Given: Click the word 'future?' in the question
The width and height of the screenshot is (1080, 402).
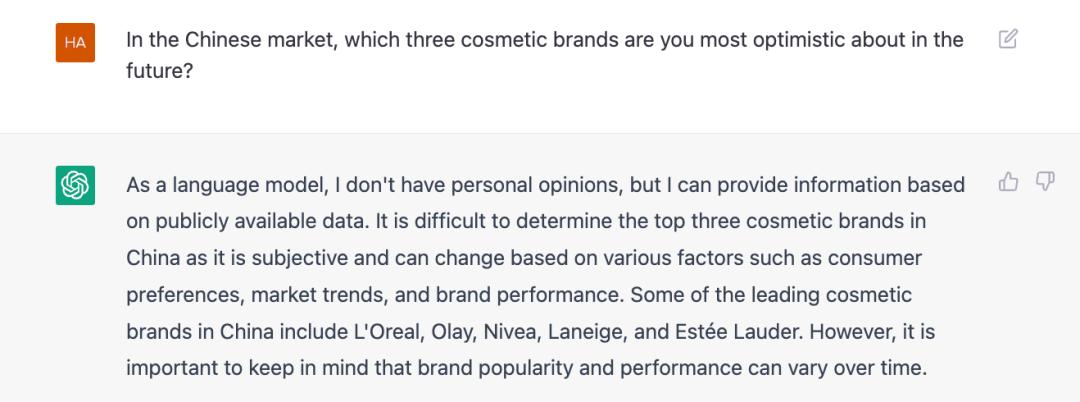Looking at the screenshot, I should pos(159,72).
